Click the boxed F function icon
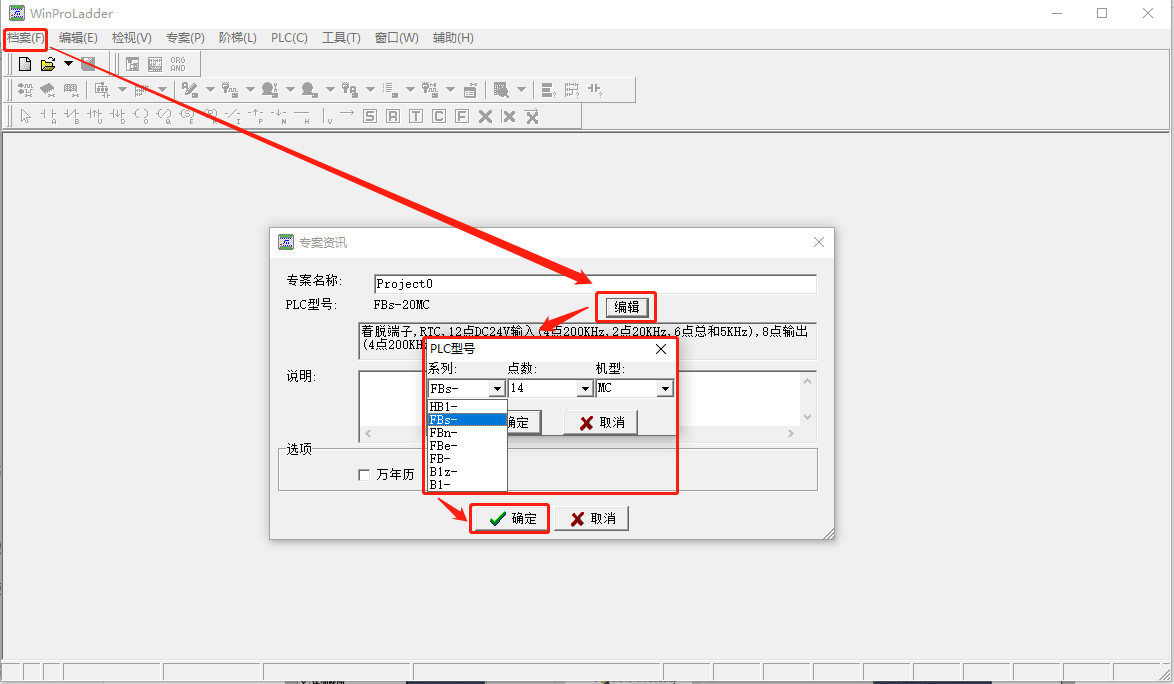 click(x=462, y=116)
